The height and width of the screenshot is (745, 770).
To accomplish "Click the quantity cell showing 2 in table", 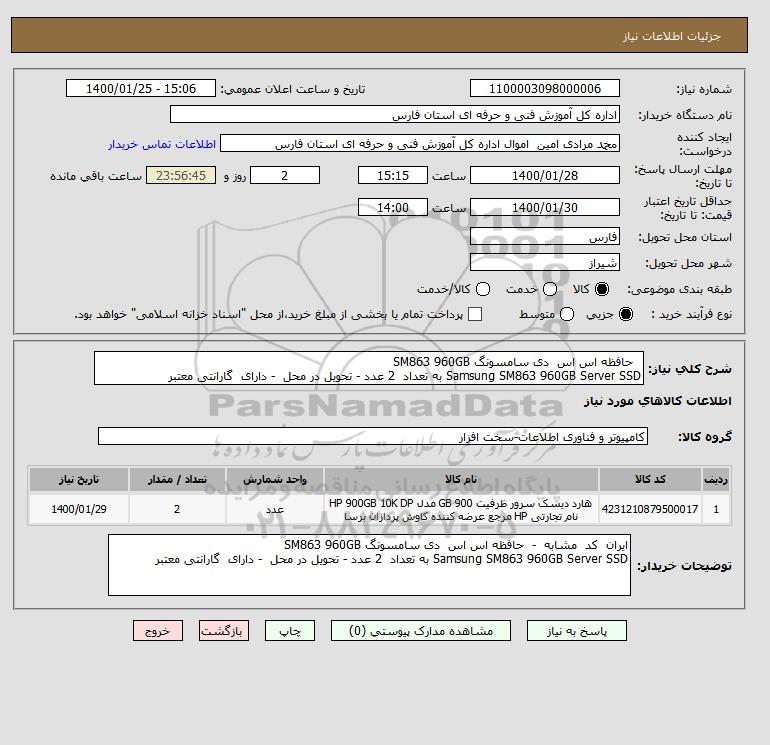I will tap(177, 509).
